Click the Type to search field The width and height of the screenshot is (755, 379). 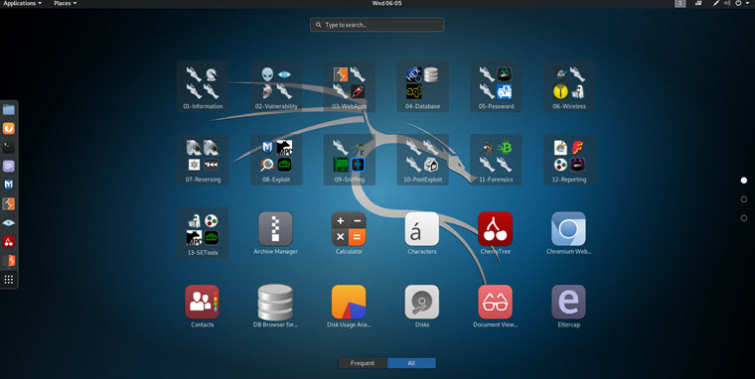[x=377, y=25]
